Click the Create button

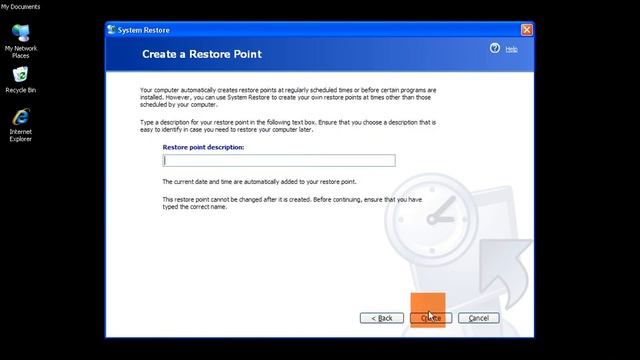click(431, 318)
